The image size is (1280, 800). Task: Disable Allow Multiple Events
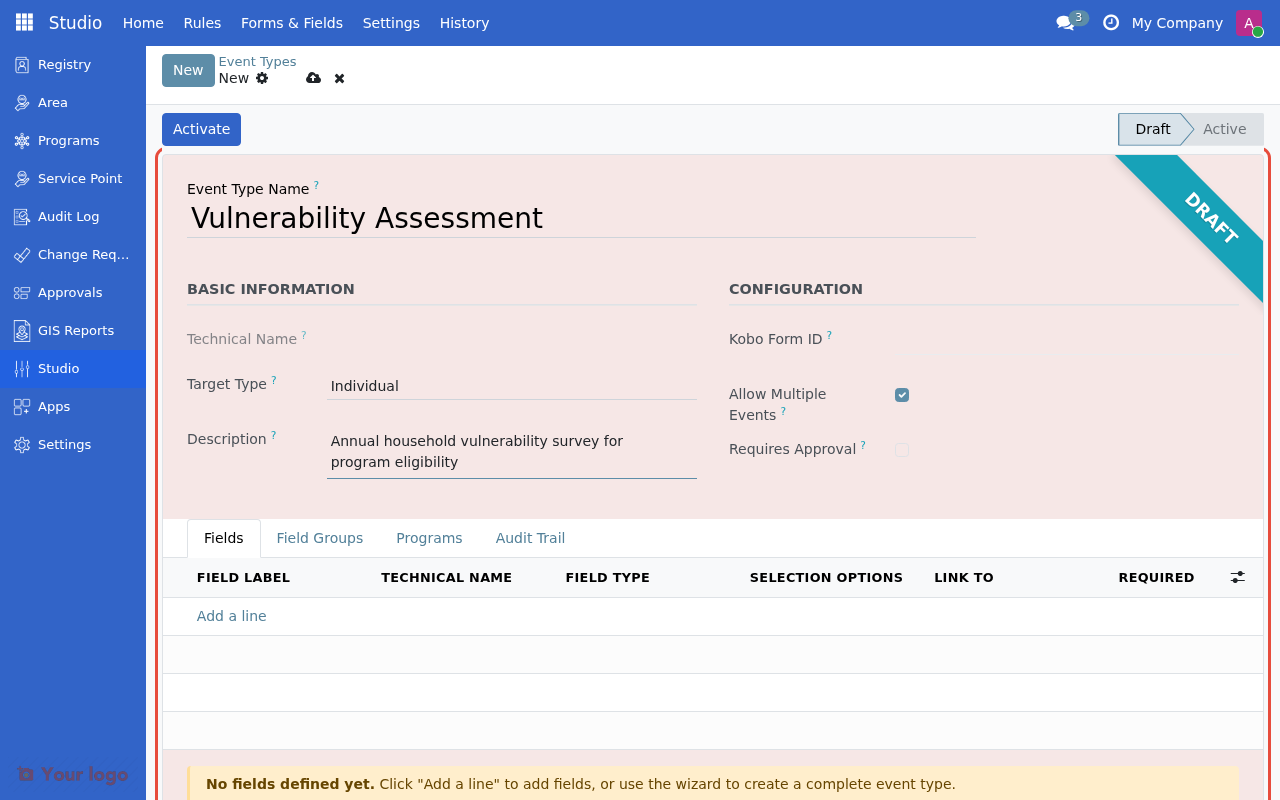902,394
